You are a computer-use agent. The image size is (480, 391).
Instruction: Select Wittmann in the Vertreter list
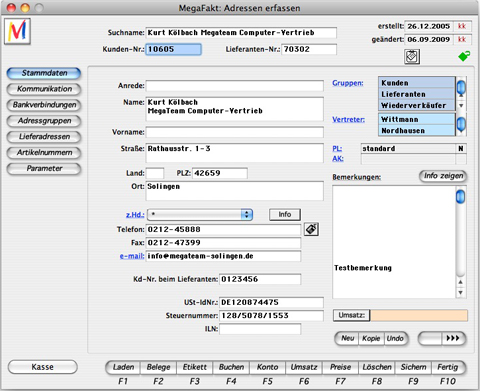click(417, 119)
